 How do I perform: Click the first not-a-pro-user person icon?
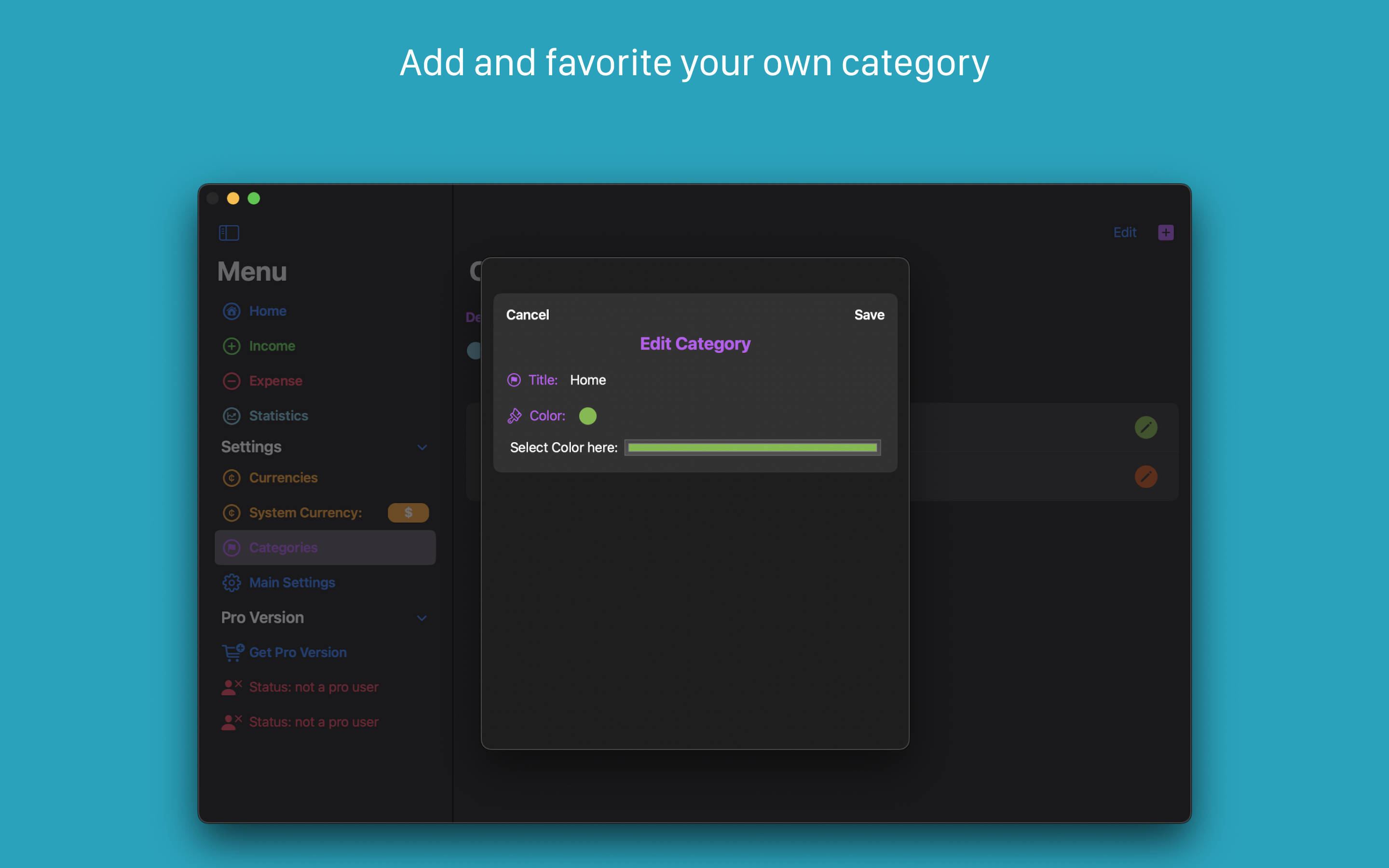click(x=231, y=687)
